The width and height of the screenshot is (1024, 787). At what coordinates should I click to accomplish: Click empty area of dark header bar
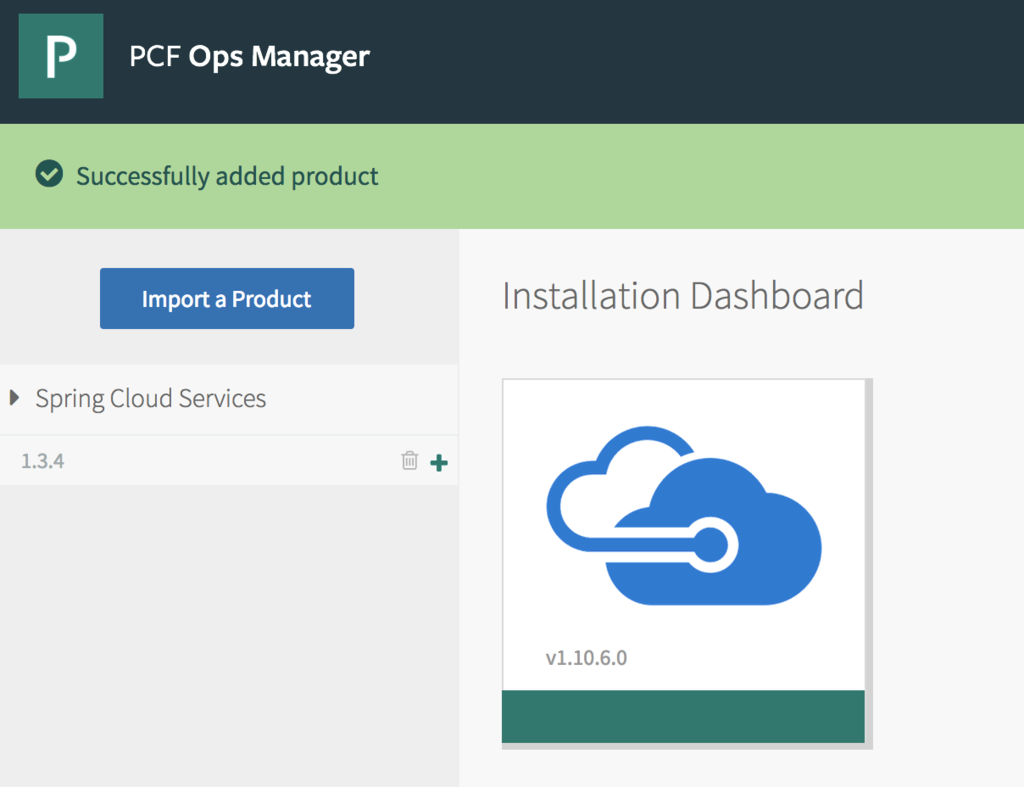700,60
